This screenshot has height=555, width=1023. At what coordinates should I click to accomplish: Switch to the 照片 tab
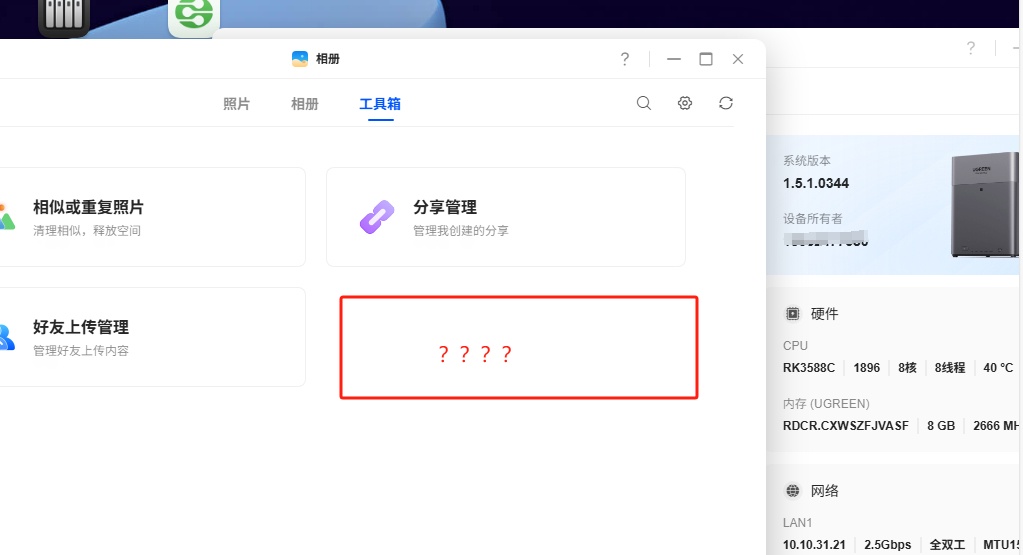coord(236,104)
